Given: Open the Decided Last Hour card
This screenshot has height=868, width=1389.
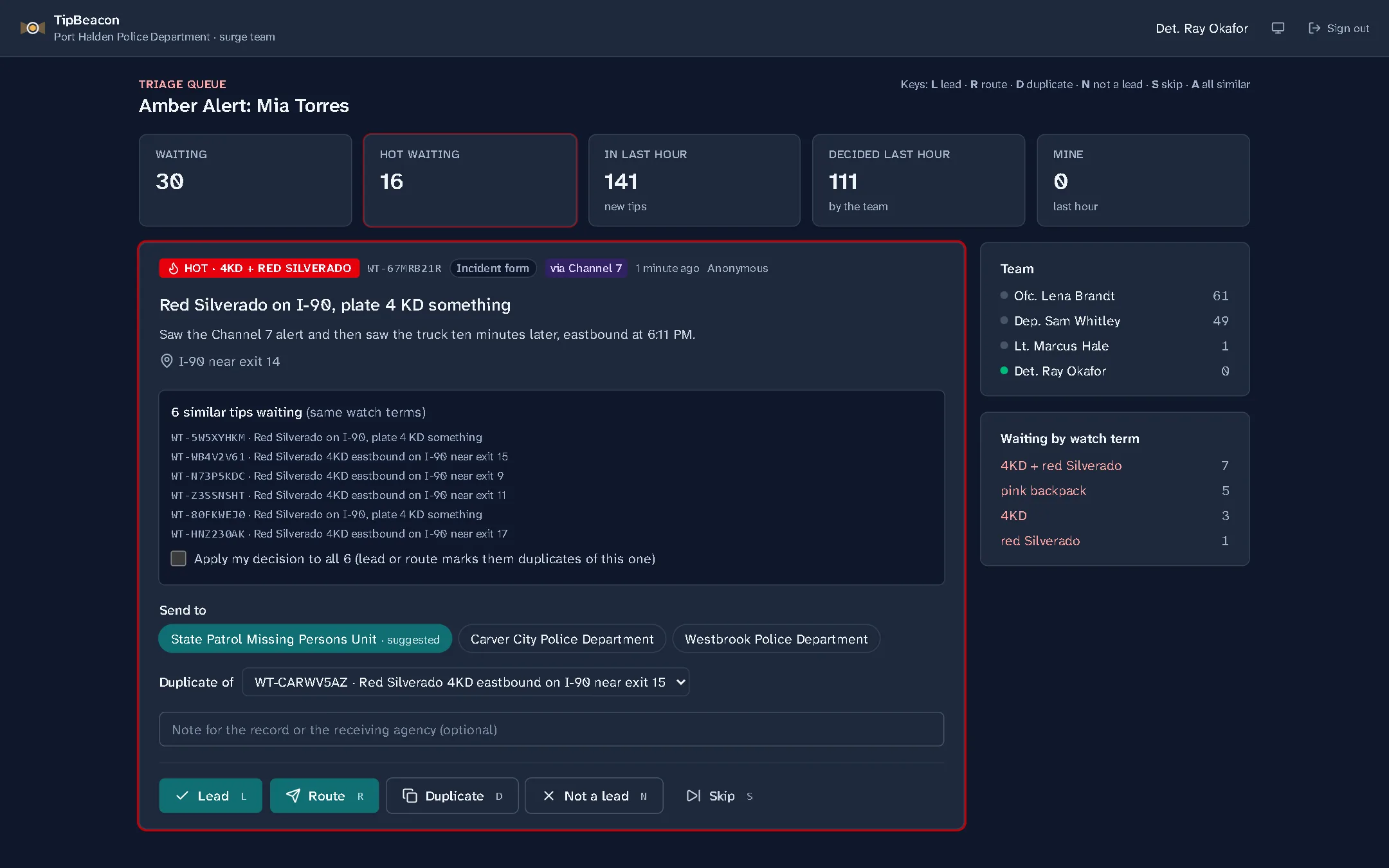Looking at the screenshot, I should pyautogui.click(x=919, y=180).
